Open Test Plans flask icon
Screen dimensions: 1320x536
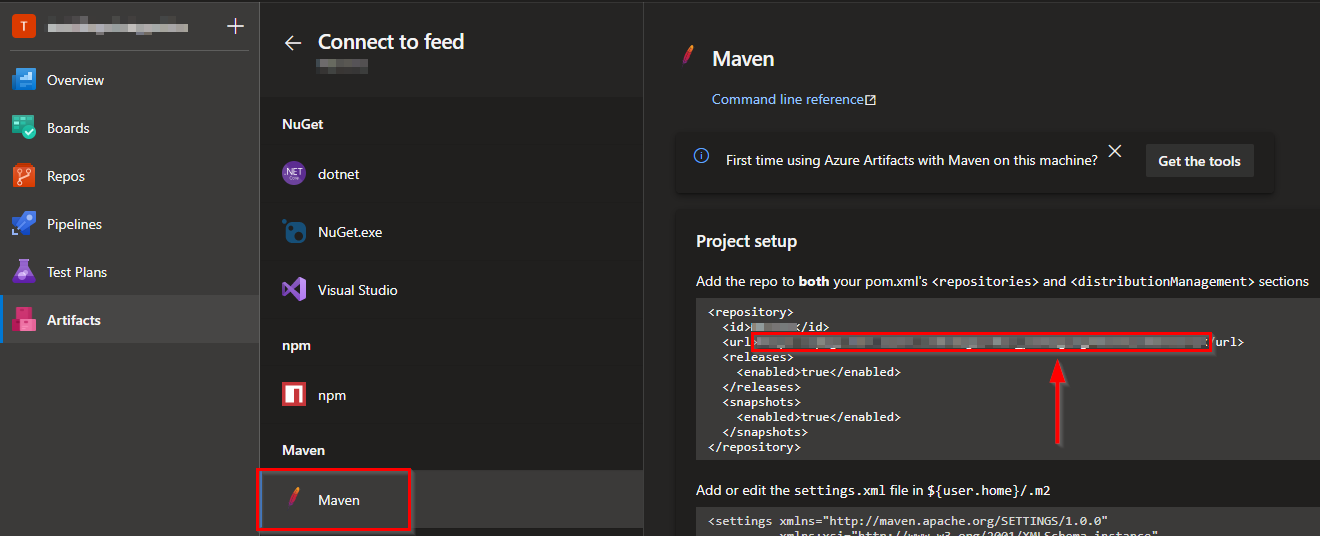tap(24, 272)
